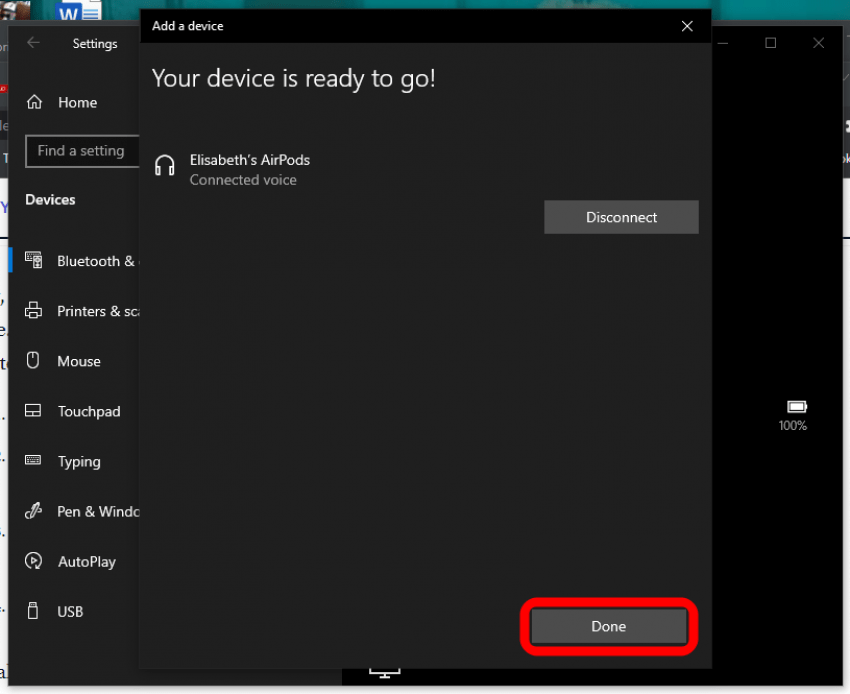The image size is (850, 694).
Task: Click the Find a setting search box
Action: coord(82,151)
